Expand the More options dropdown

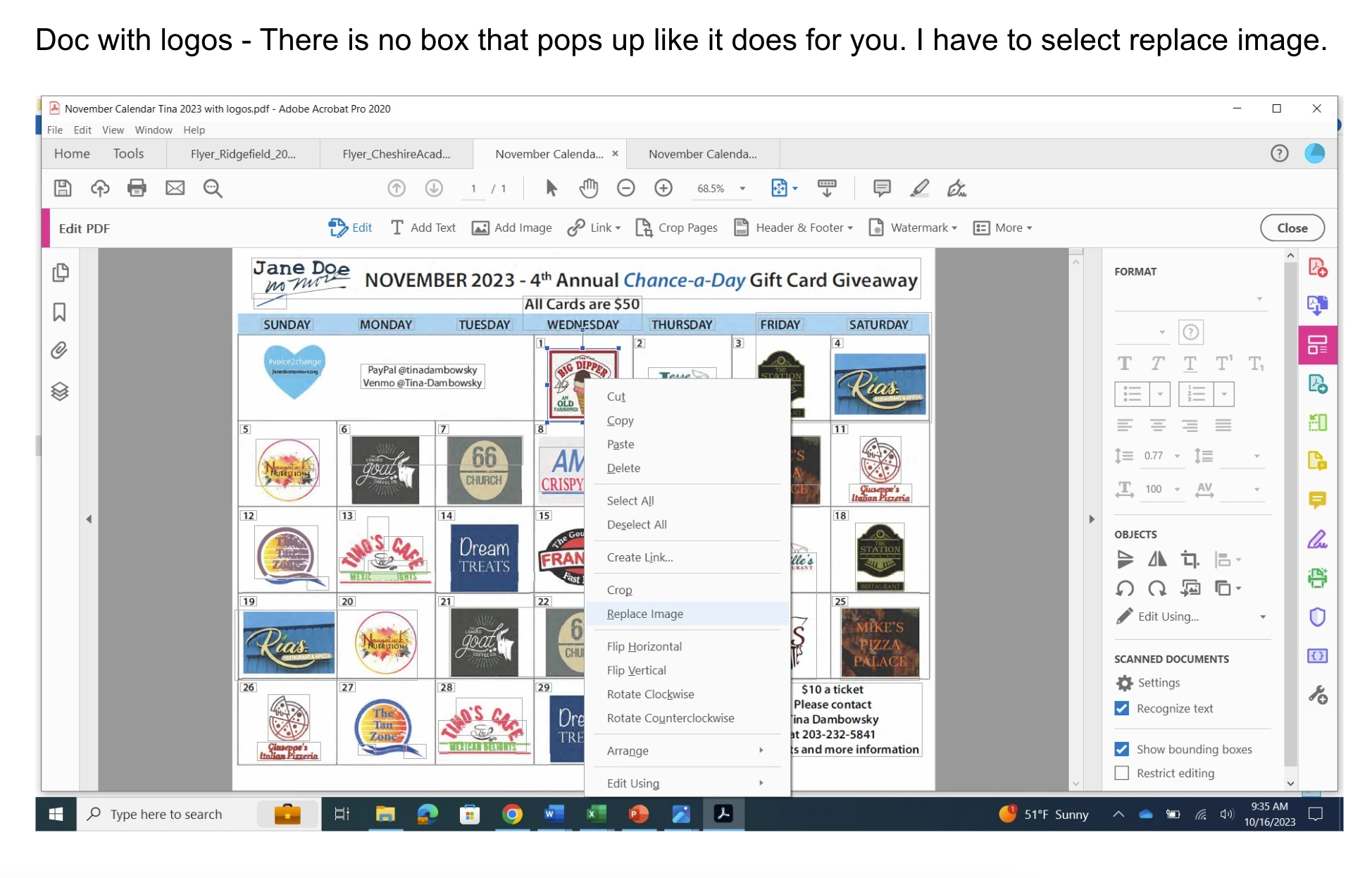pyautogui.click(x=1003, y=228)
